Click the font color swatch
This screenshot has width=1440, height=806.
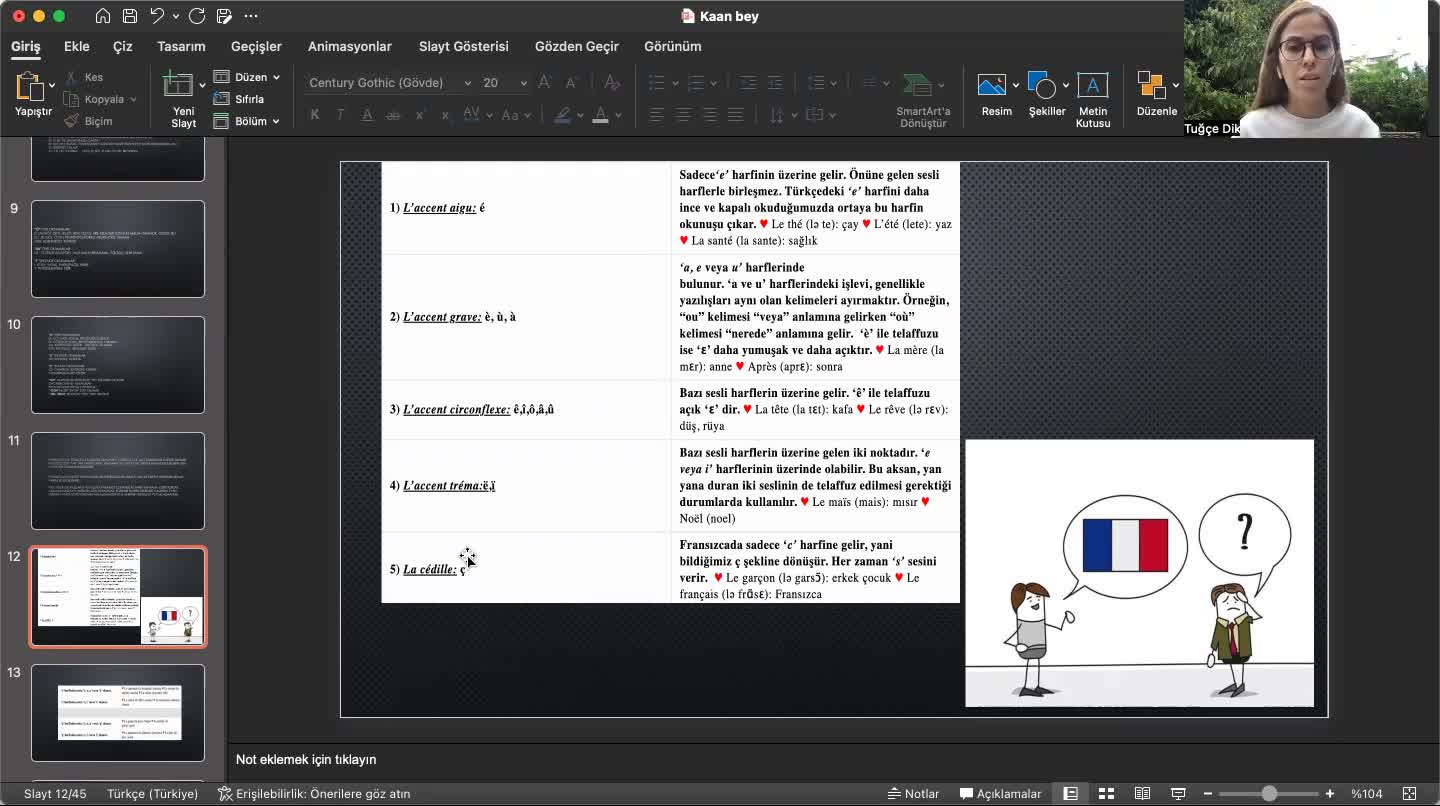[x=601, y=115]
